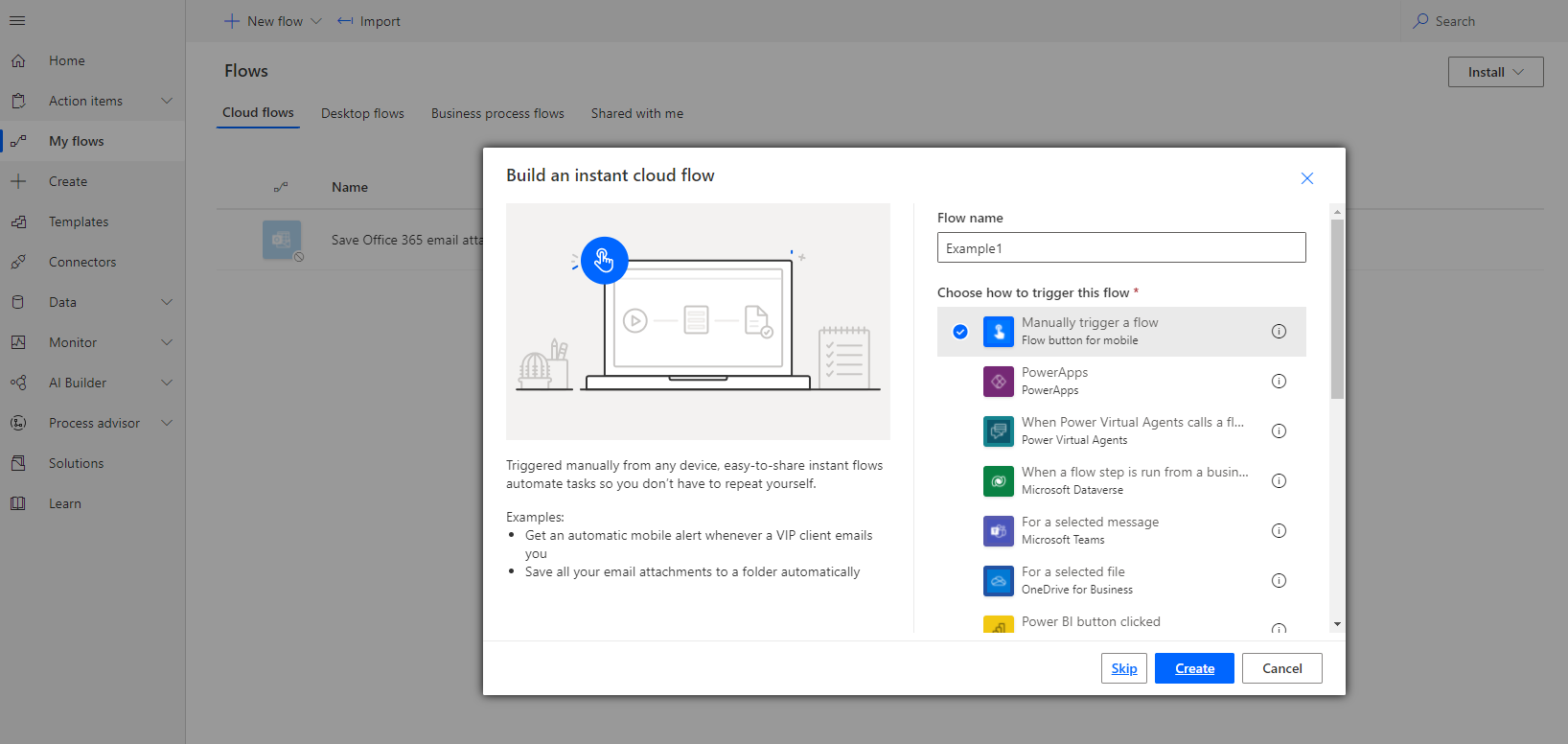The width and height of the screenshot is (1568, 744).
Task: Click the Name column header
Action: tap(350, 187)
